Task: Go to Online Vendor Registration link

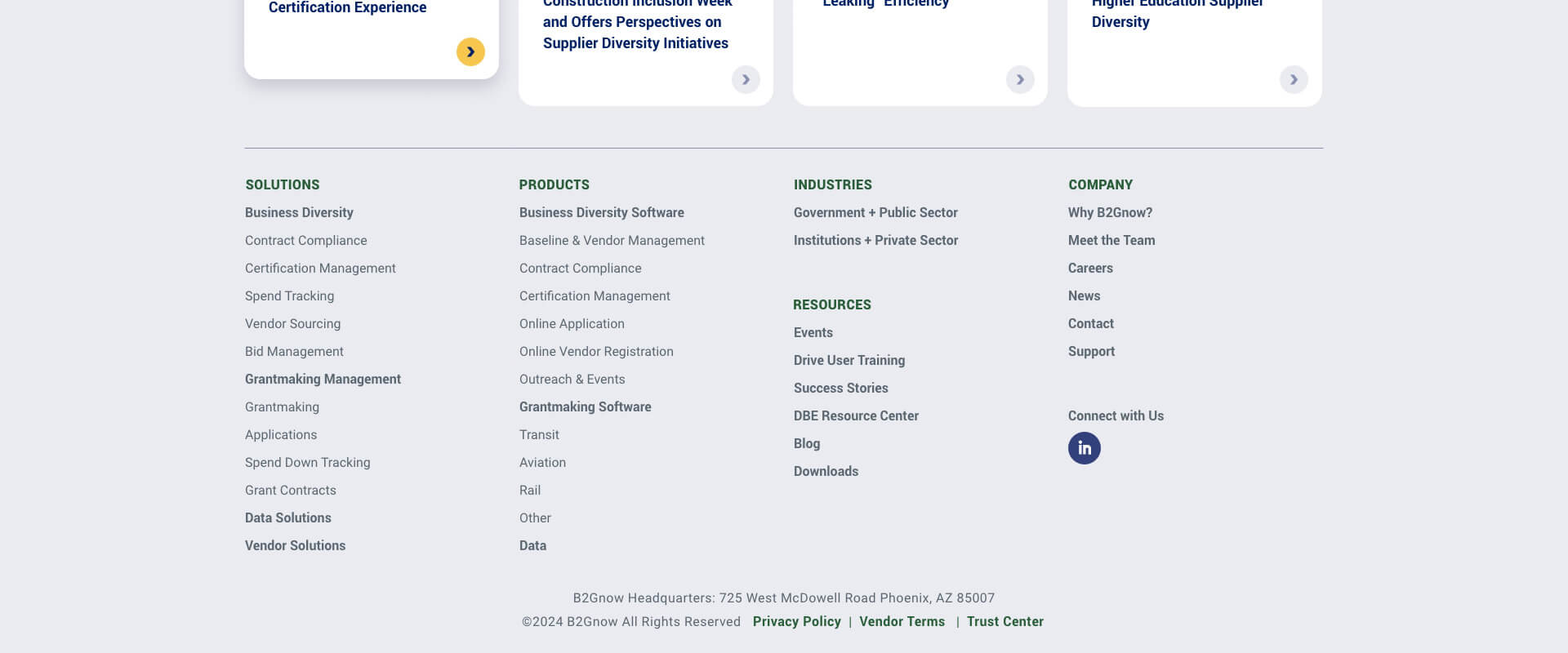Action: [x=596, y=351]
